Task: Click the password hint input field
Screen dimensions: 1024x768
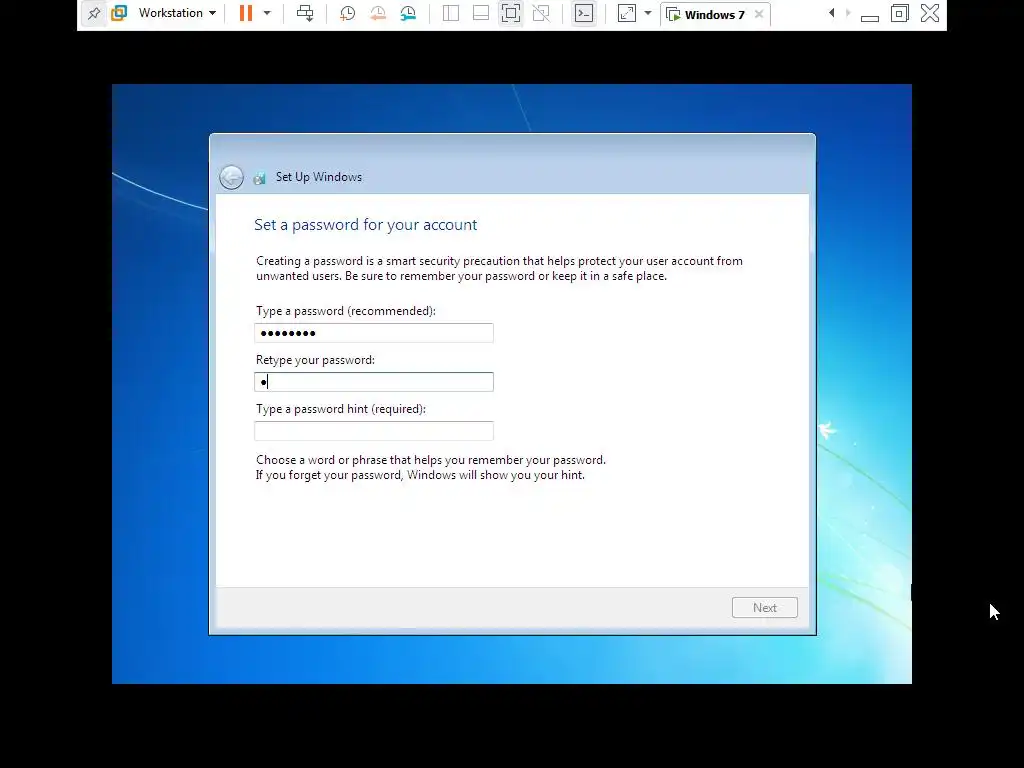Action: coord(374,431)
